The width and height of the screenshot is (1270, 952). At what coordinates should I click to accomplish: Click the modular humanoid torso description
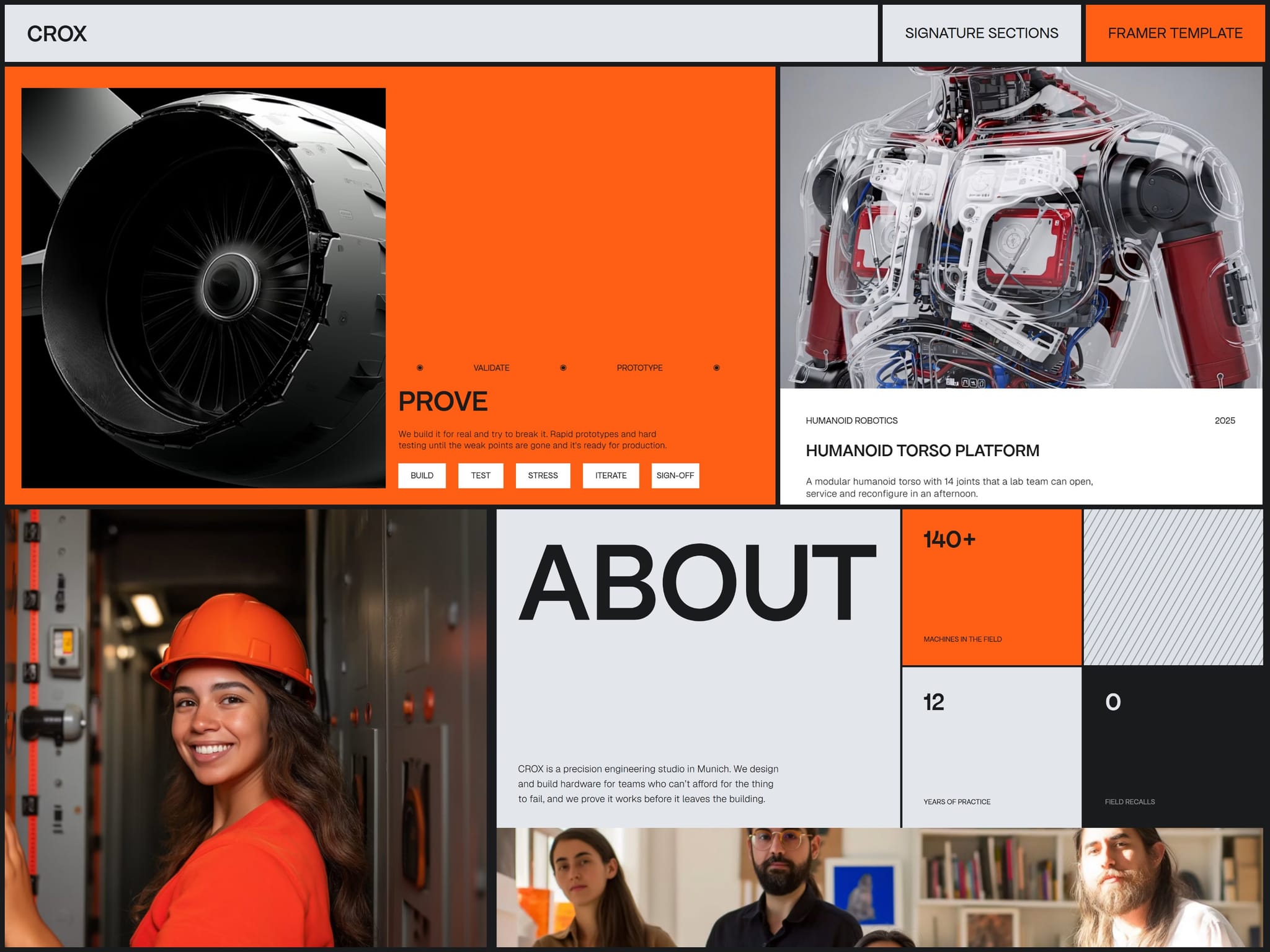(949, 488)
